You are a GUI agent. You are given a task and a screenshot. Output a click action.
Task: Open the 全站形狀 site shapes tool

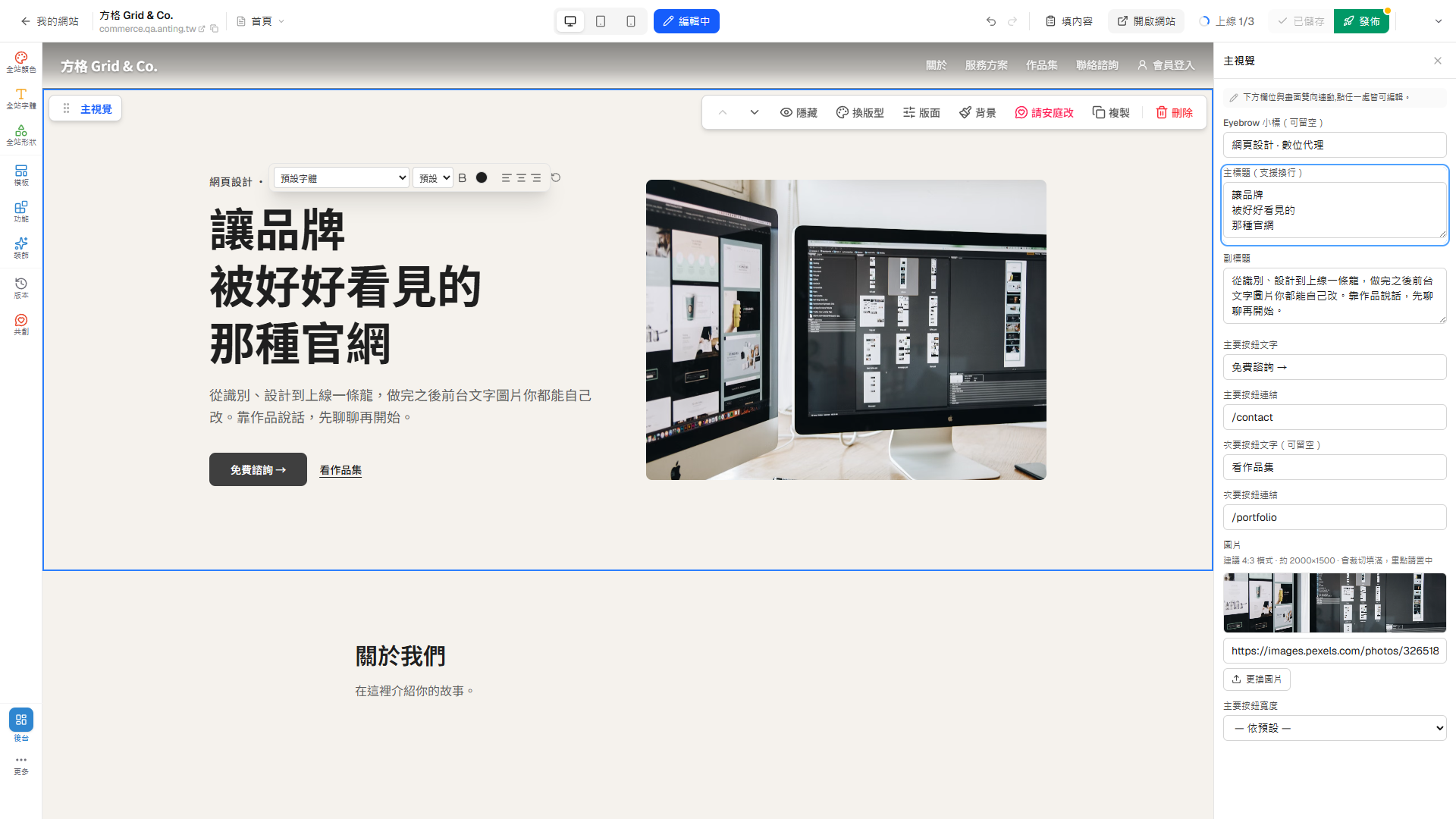click(20, 135)
